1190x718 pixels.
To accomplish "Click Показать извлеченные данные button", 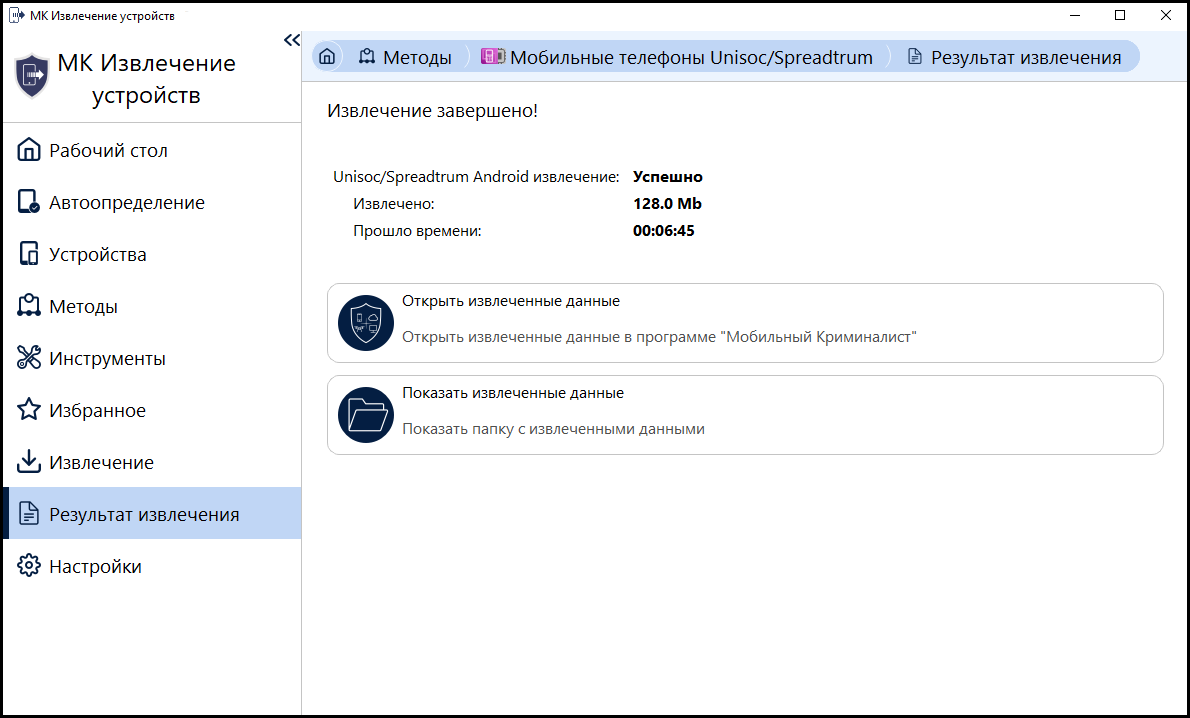I will coord(745,414).
